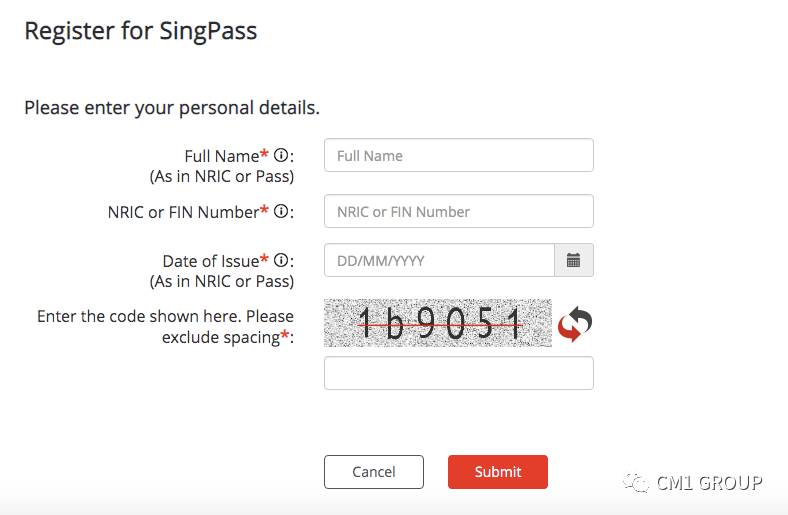
Task: Click 'Please enter your personal details' text
Action: pos(172,107)
